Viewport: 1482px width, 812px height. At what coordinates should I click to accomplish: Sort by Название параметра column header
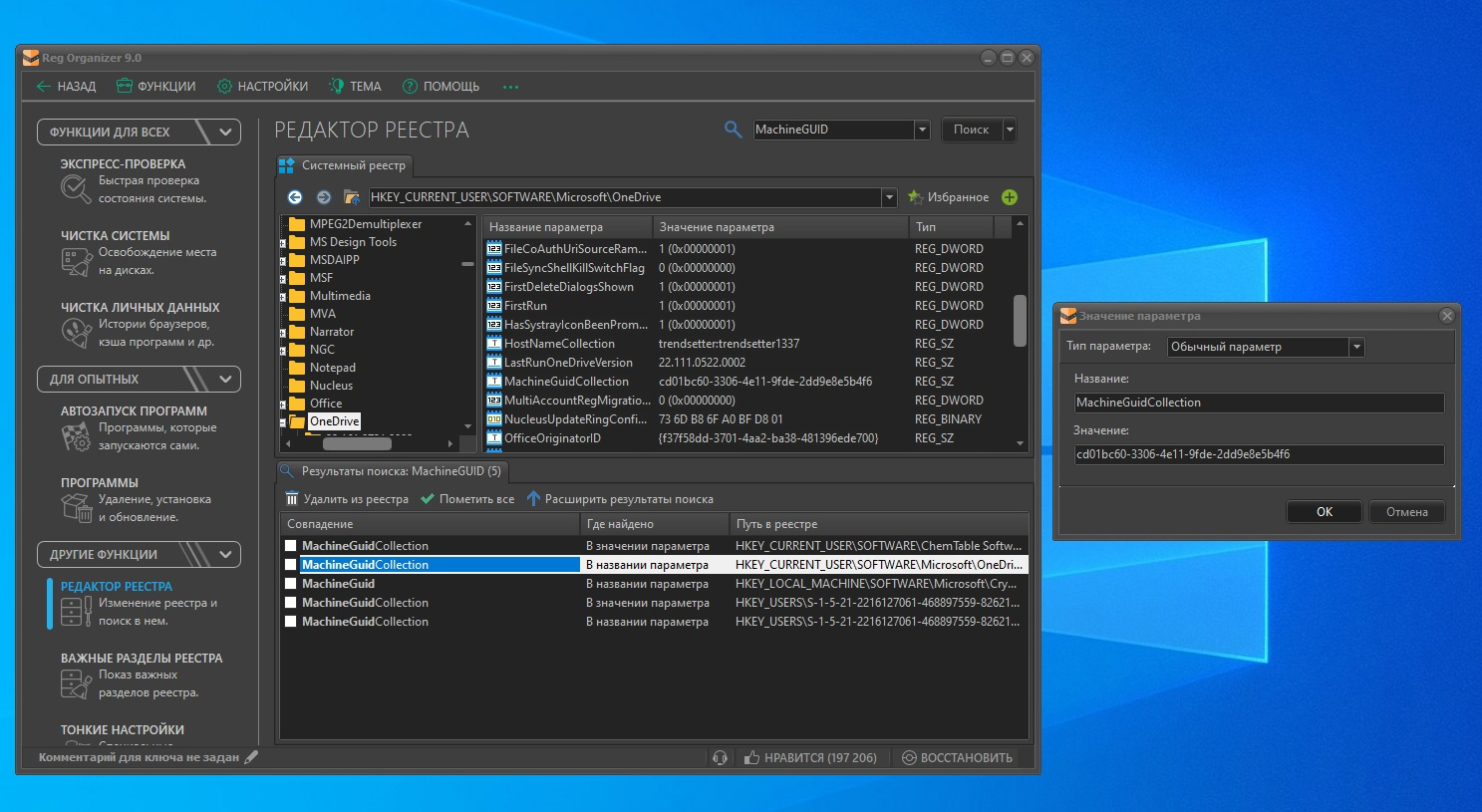coord(568,227)
